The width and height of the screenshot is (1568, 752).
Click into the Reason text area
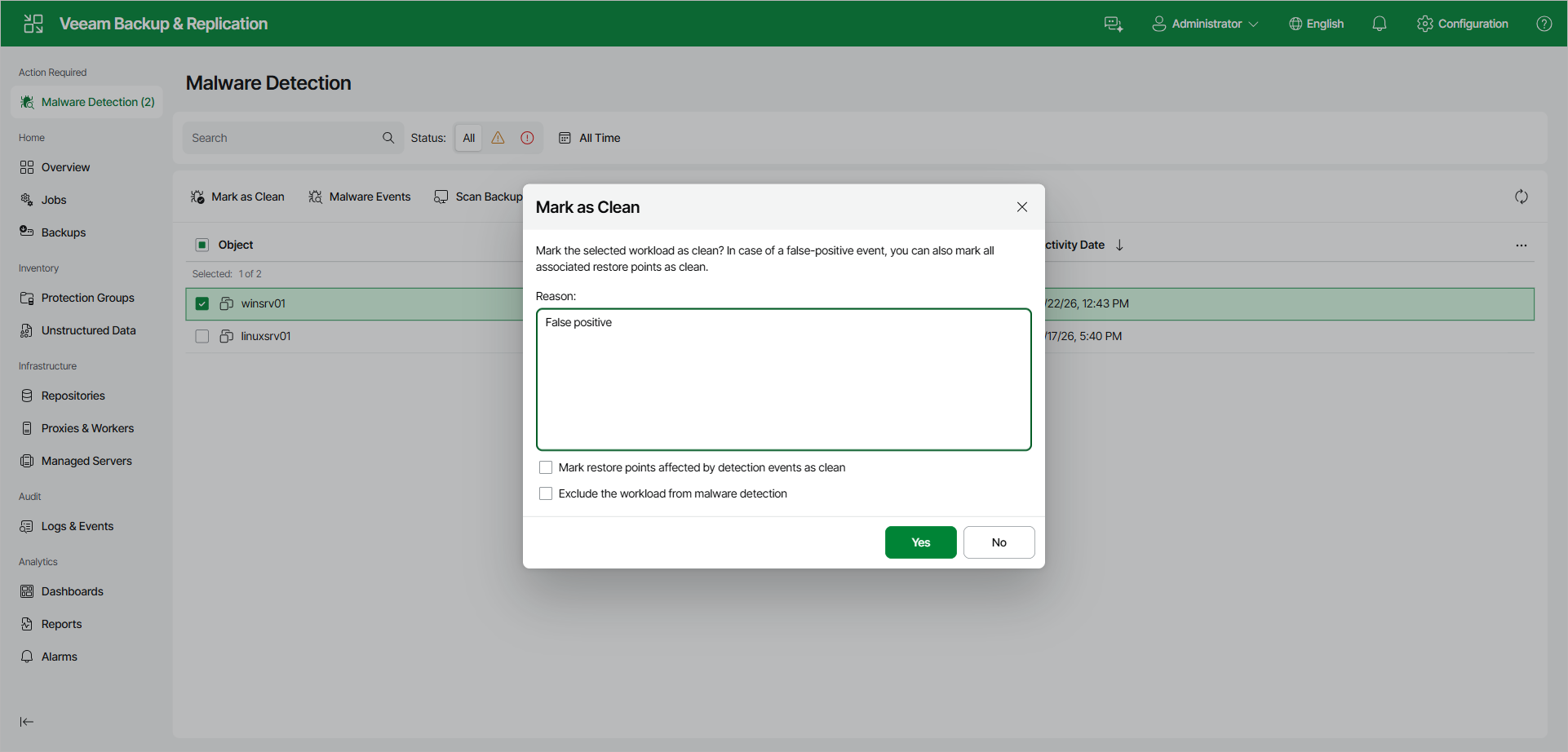(784, 379)
